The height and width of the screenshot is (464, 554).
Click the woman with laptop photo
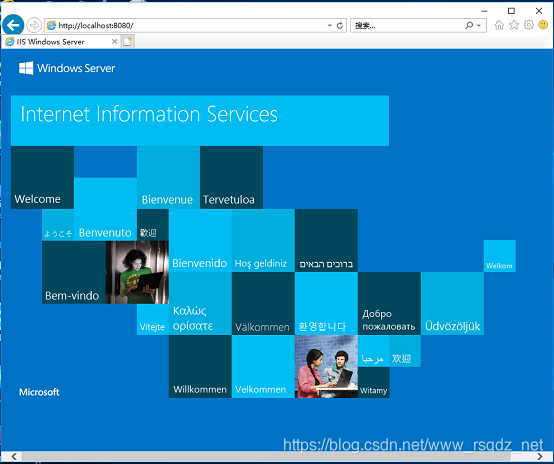(137, 272)
